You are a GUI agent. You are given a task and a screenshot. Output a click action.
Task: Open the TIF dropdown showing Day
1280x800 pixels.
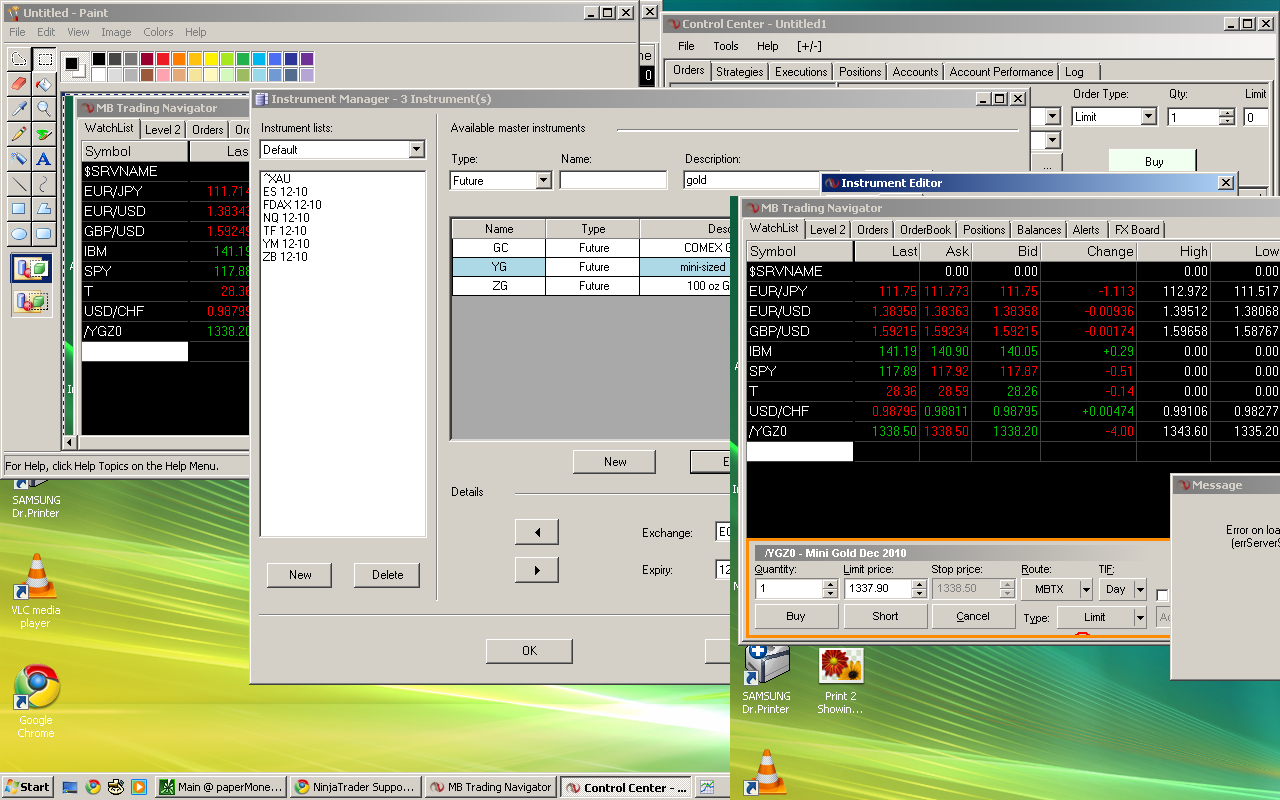pyautogui.click(x=1139, y=590)
